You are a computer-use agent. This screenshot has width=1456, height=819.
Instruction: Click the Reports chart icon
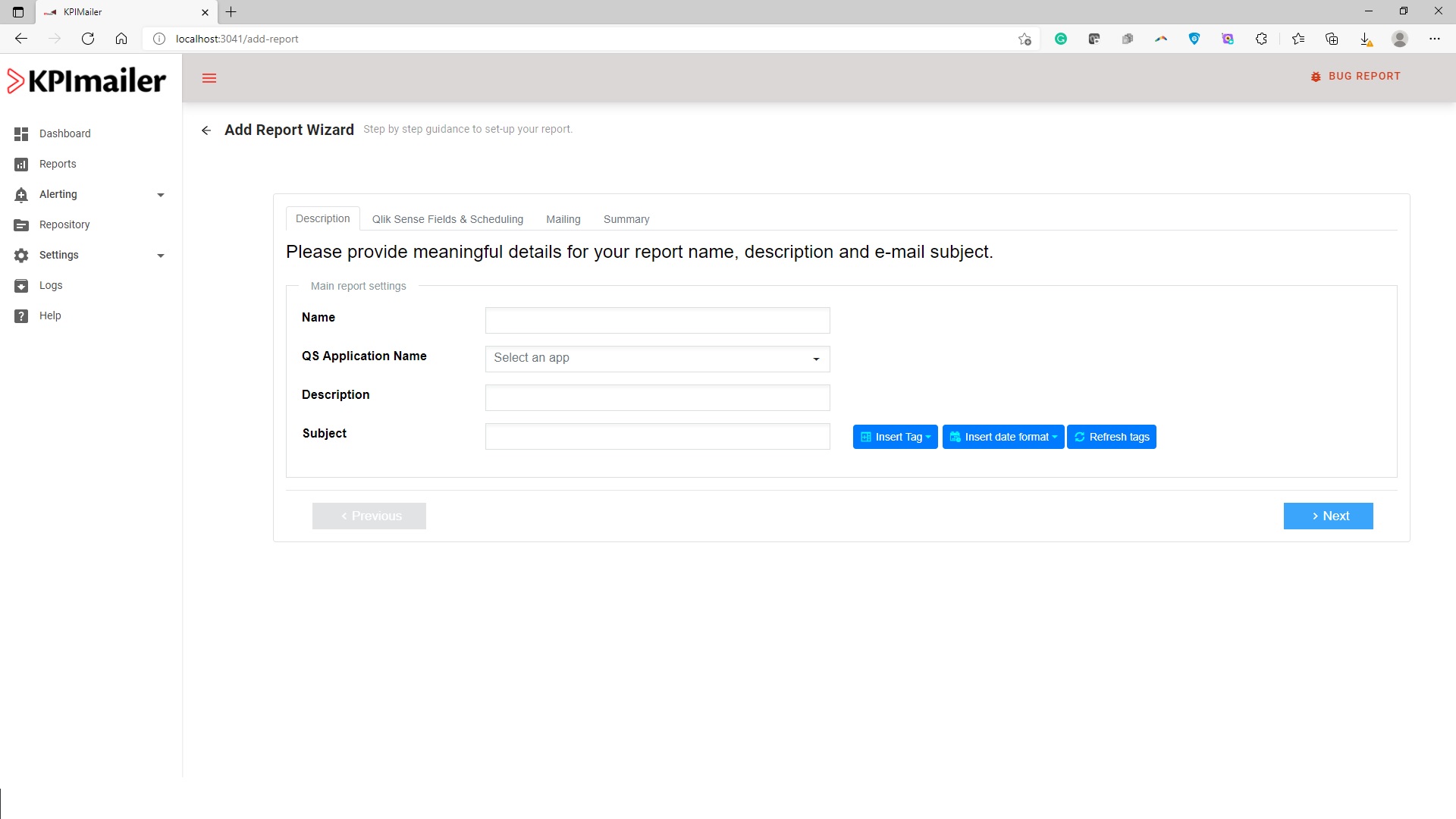pyautogui.click(x=21, y=165)
